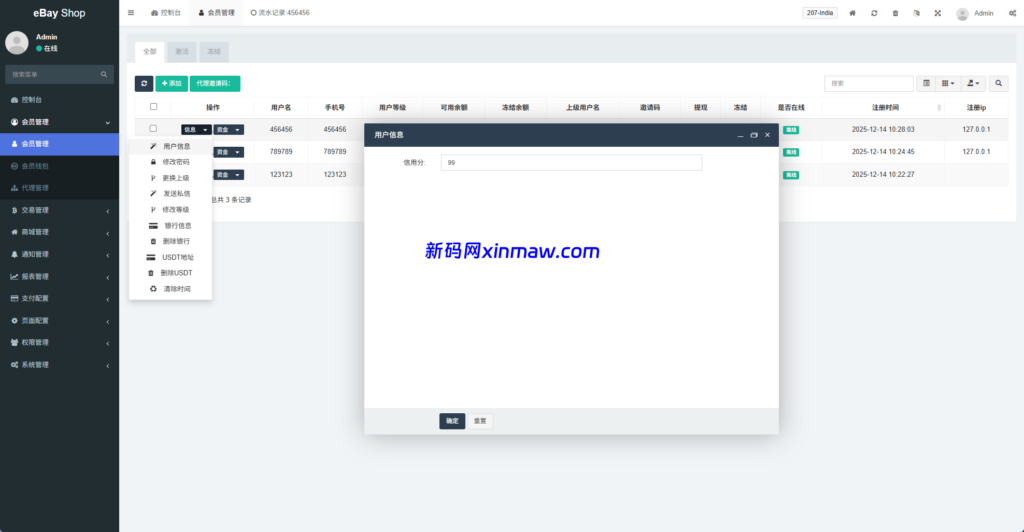Minimize the 用户信息 dialog

(740, 135)
